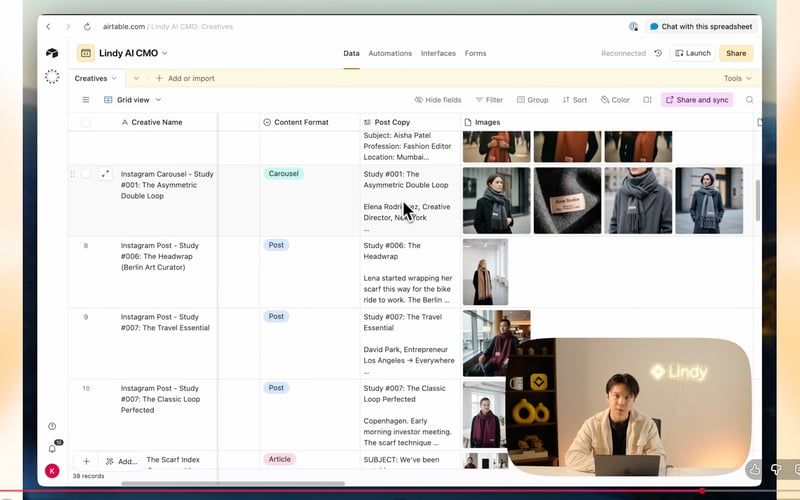This screenshot has width=800, height=500.
Task: Click the browser extension icon beside chat button
Action: pyautogui.click(x=633, y=27)
